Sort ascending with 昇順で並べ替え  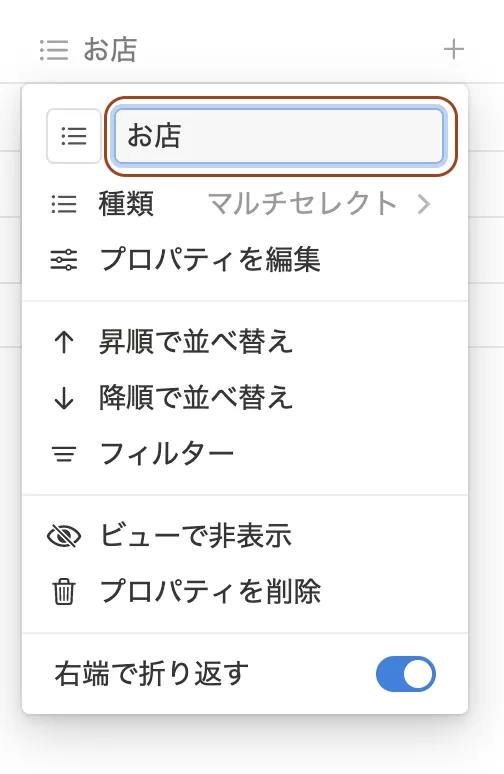pos(245,342)
